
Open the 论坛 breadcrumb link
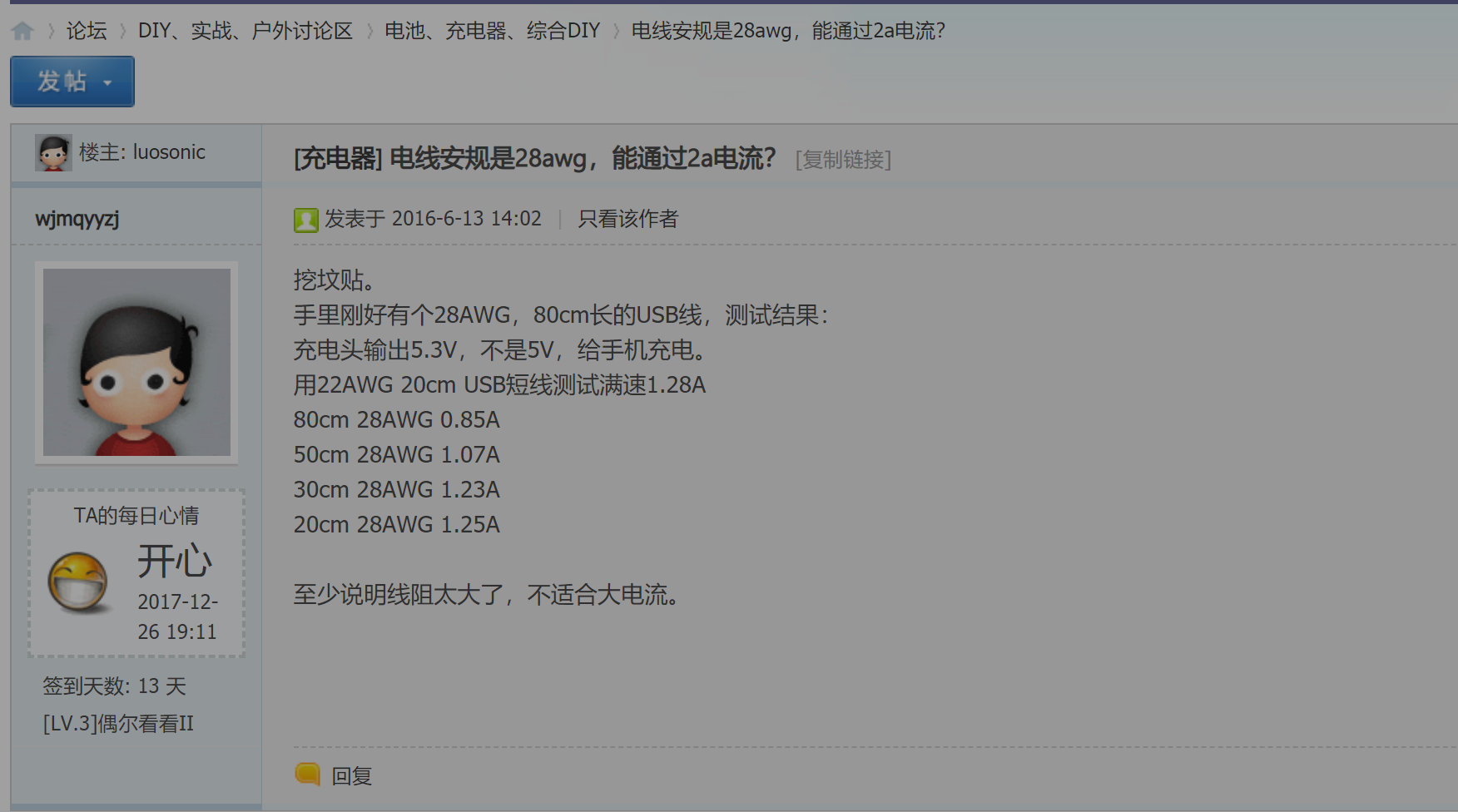tap(87, 31)
